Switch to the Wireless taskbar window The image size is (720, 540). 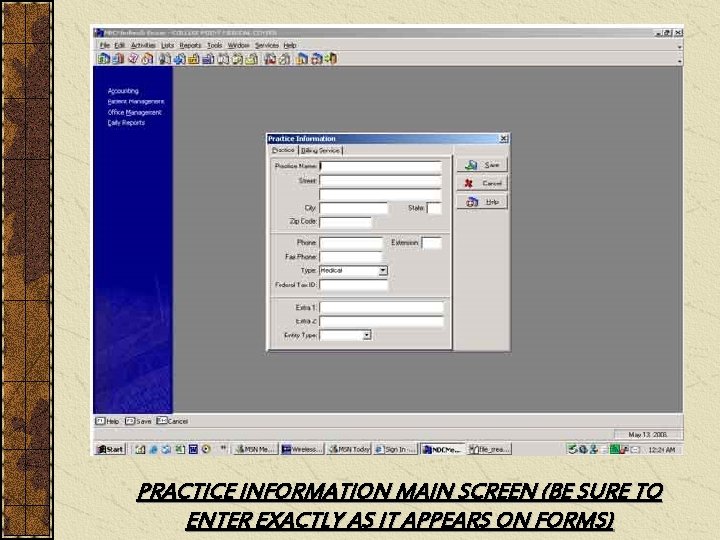302,449
